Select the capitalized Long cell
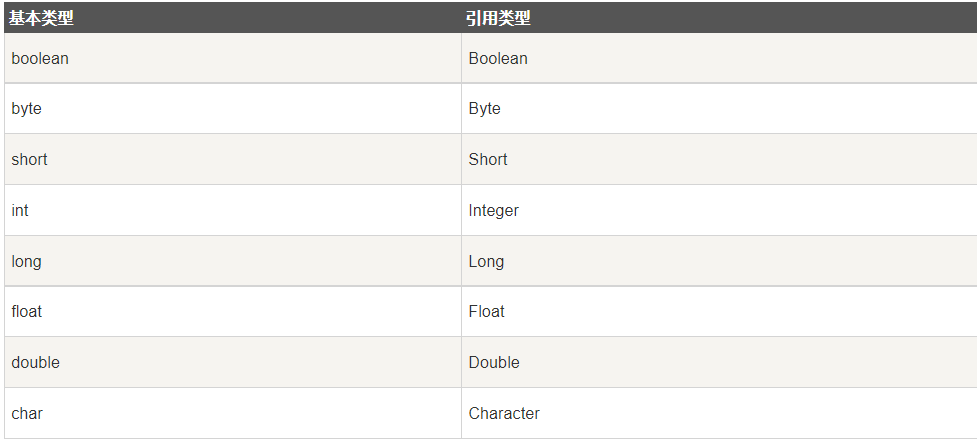The image size is (977, 446). 719,261
